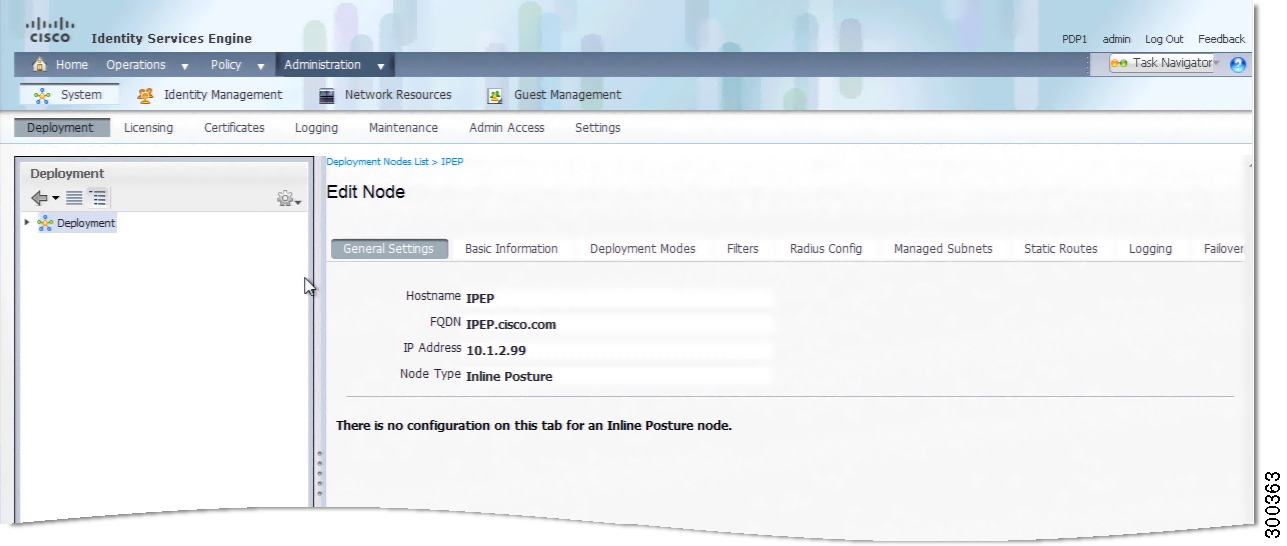Open the Managed Subnets node tab
Screen dimensions: 1287x546
click(x=943, y=249)
